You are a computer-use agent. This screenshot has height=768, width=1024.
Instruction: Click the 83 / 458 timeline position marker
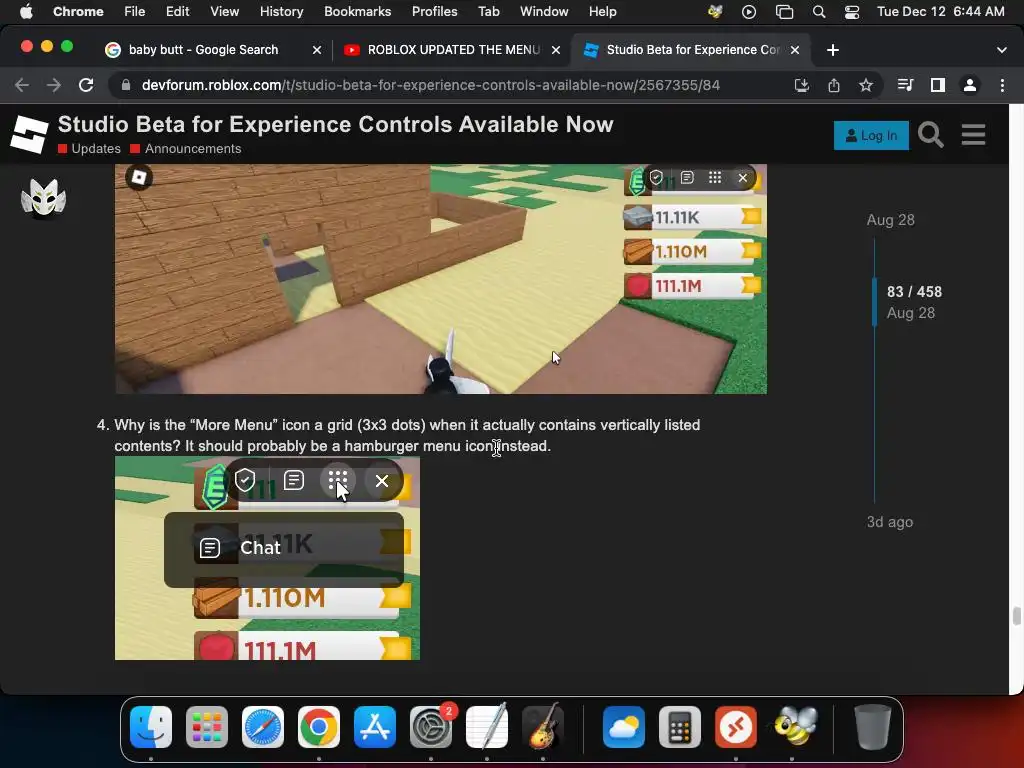coord(914,292)
